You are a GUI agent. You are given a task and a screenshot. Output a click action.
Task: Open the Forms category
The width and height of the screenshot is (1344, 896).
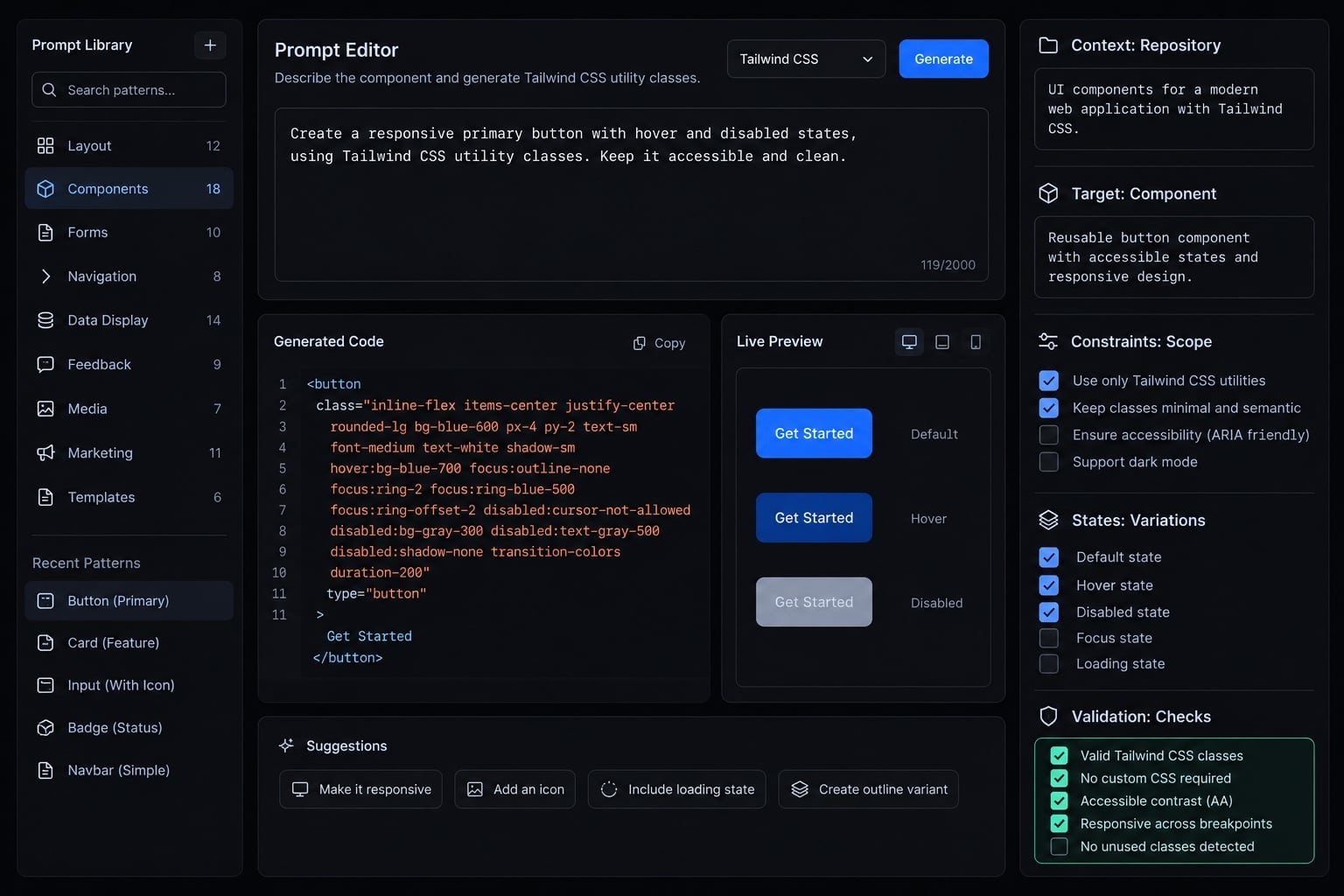tap(129, 233)
